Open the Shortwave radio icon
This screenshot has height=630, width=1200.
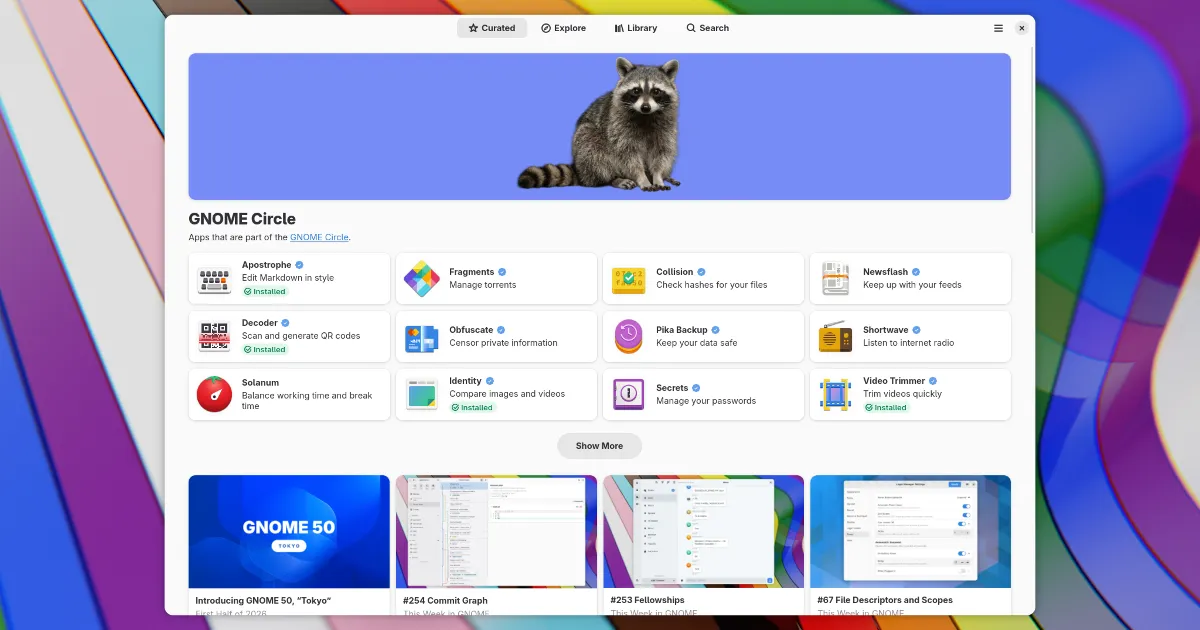[x=836, y=336]
